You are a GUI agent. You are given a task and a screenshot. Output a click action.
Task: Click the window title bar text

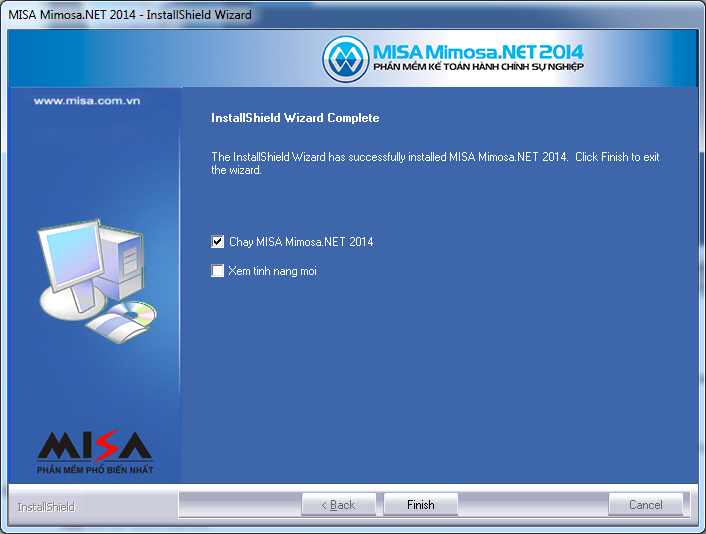[x=130, y=15]
